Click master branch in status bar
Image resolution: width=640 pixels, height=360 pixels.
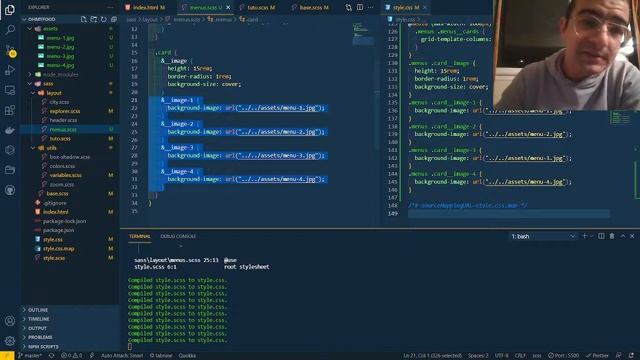tap(29, 356)
